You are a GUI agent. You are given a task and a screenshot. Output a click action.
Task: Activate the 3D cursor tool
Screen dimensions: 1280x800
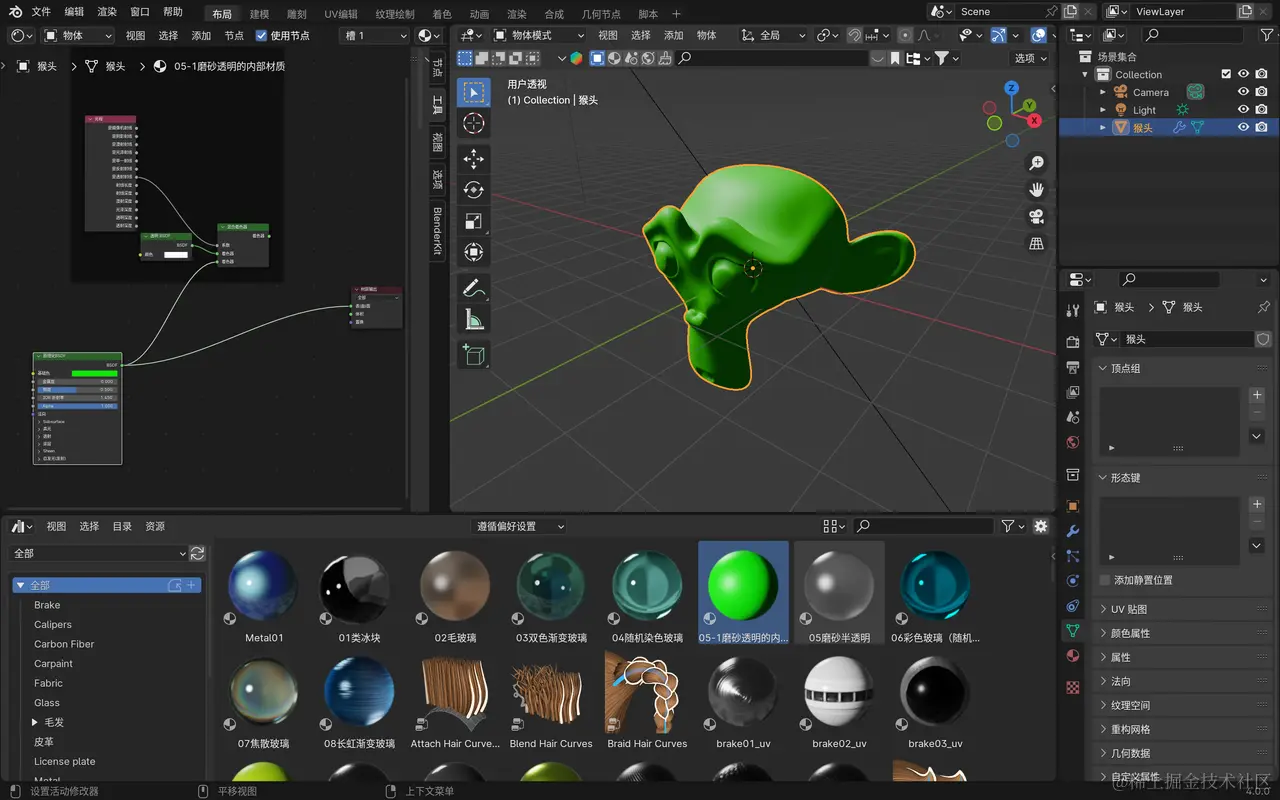click(x=474, y=123)
